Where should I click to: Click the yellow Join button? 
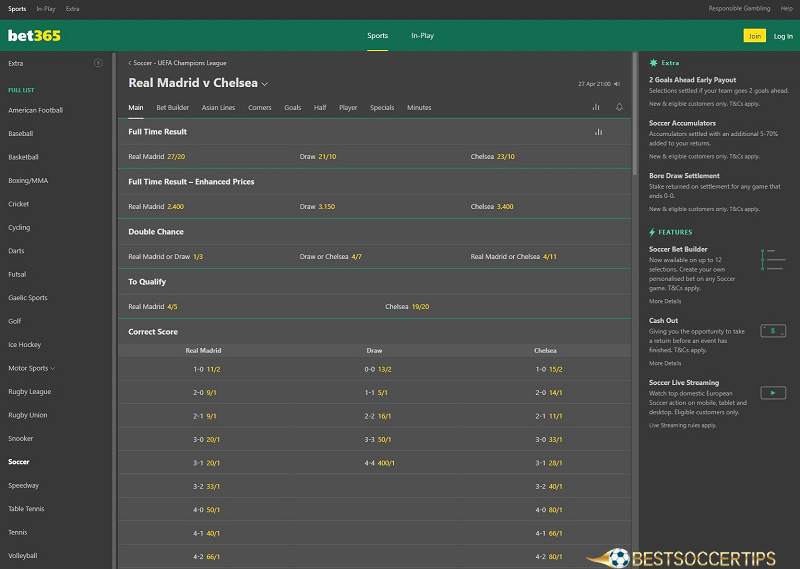click(755, 36)
